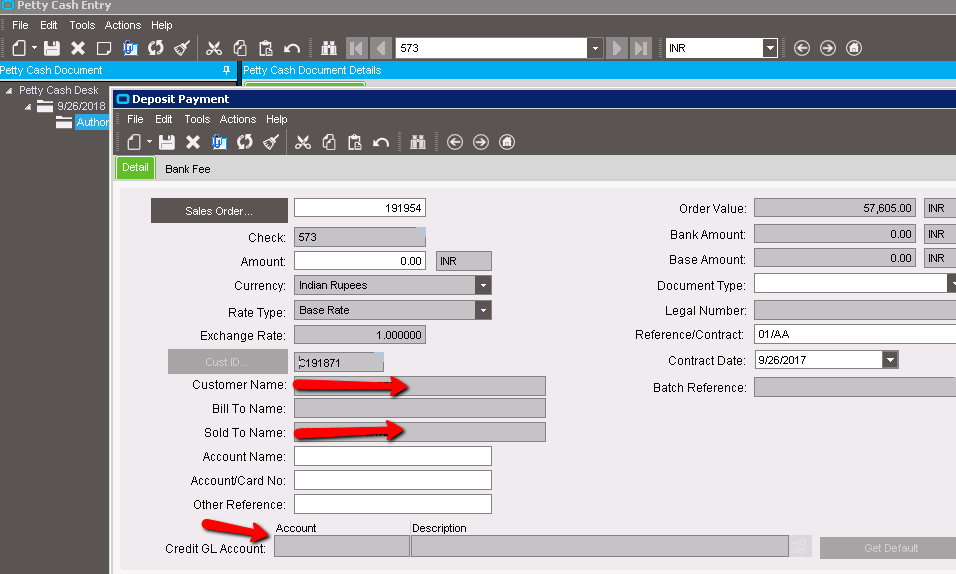Image resolution: width=956 pixels, height=574 pixels.
Task: Click binoculars search icon in Deposit Payment toolbar
Action: coord(418,142)
